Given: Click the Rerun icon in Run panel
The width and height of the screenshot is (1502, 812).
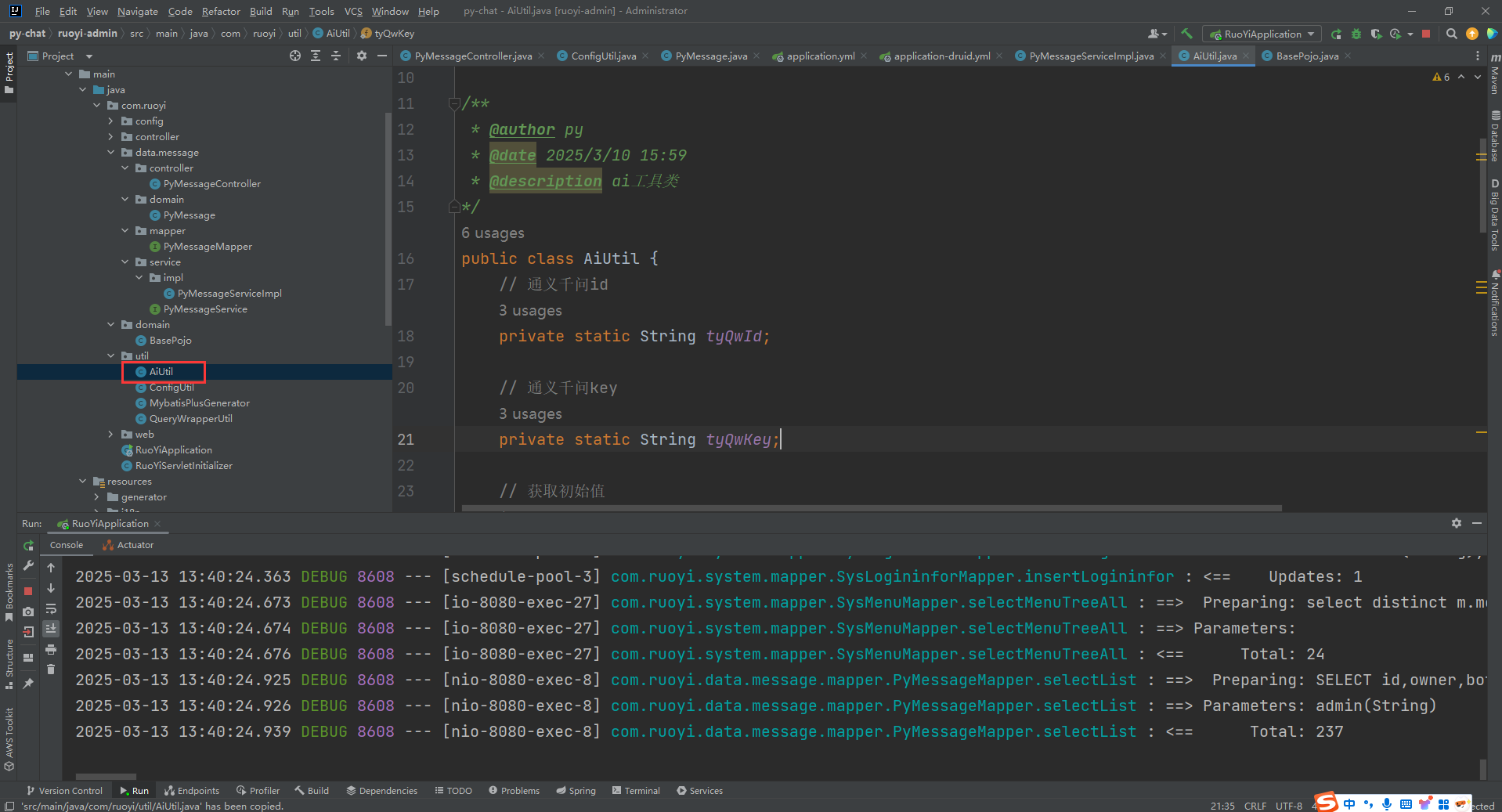Looking at the screenshot, I should (28, 546).
